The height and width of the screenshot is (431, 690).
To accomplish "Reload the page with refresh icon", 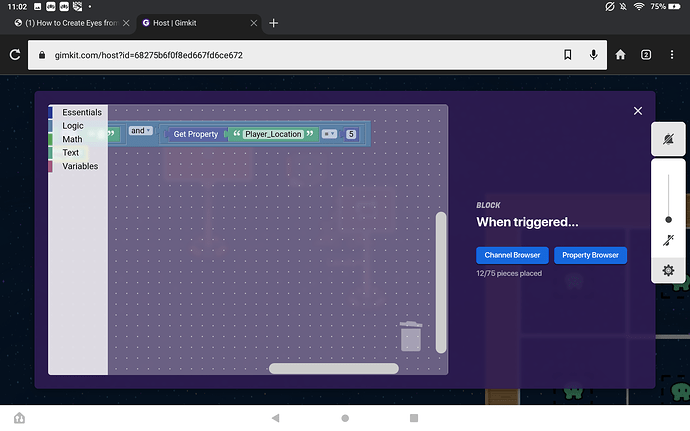I will pos(16,55).
